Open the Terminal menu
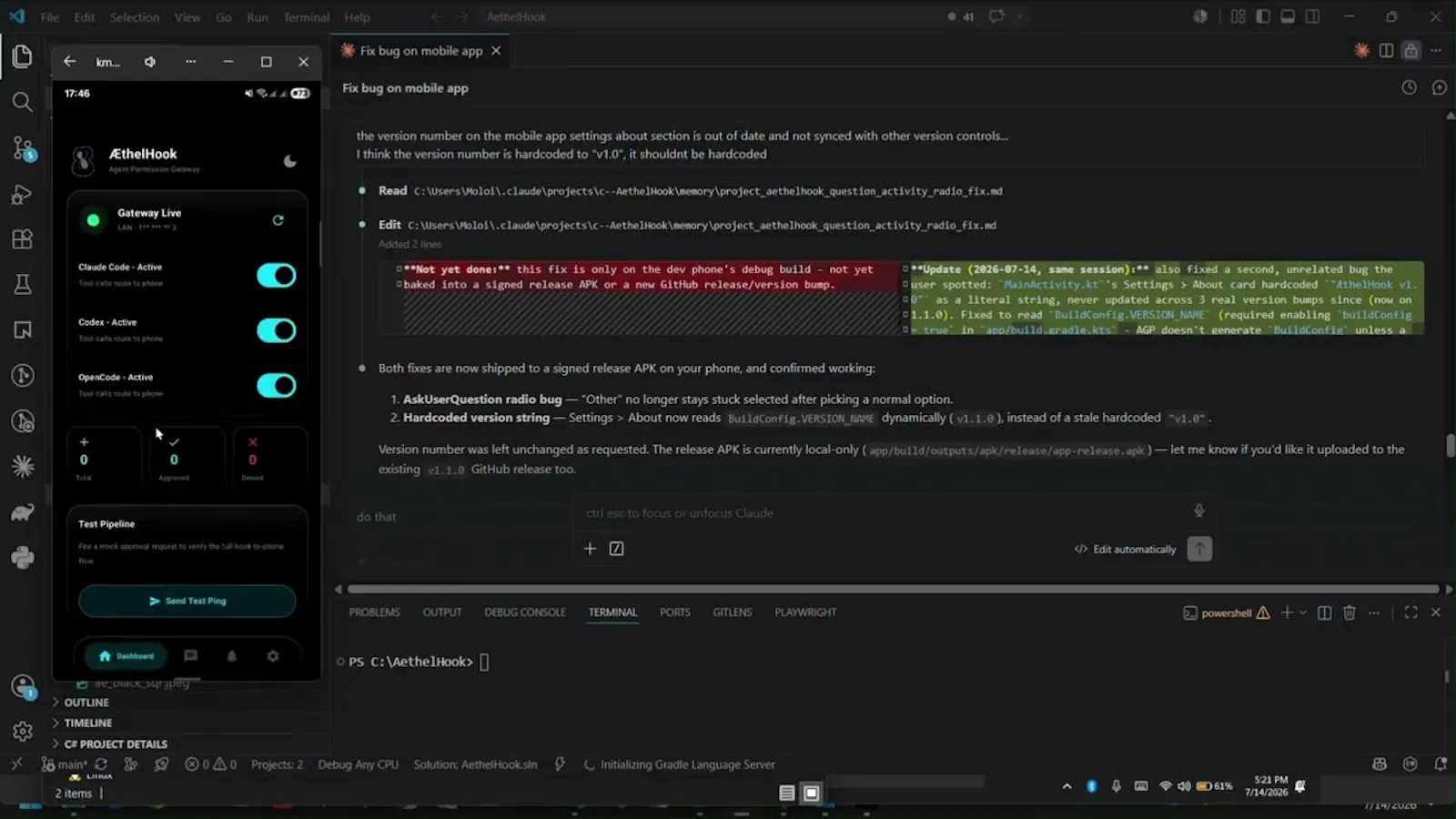1456x819 pixels. point(306,16)
